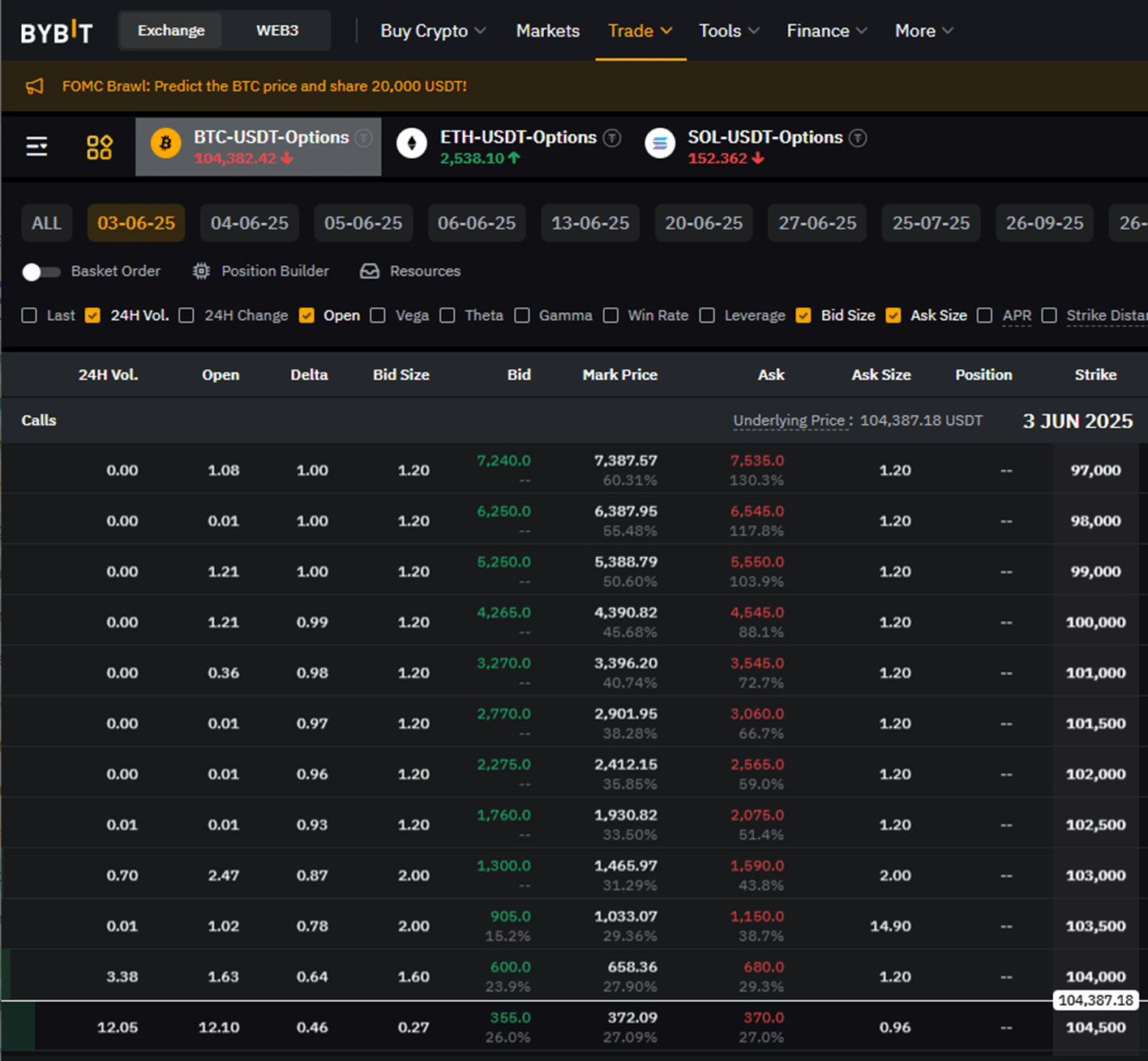The height and width of the screenshot is (1061, 1148).
Task: Enable the Theta checkbox
Action: pos(448,315)
